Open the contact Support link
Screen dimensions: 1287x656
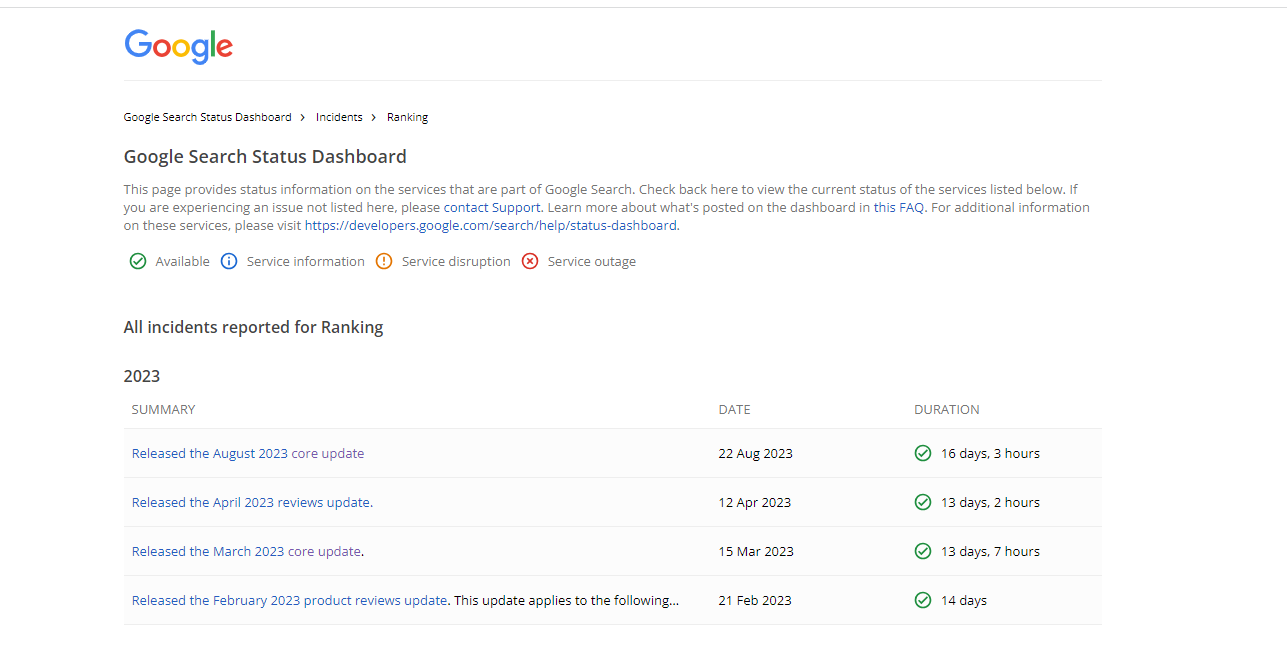[492, 207]
